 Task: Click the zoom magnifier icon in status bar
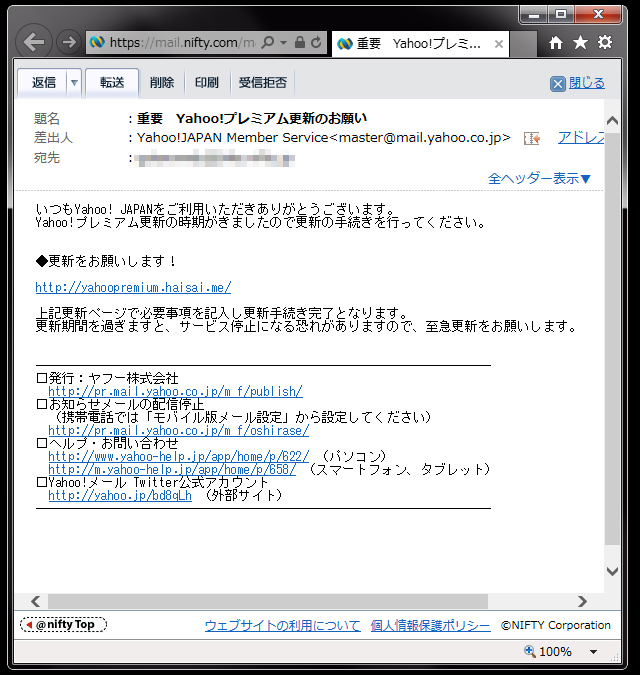click(529, 651)
